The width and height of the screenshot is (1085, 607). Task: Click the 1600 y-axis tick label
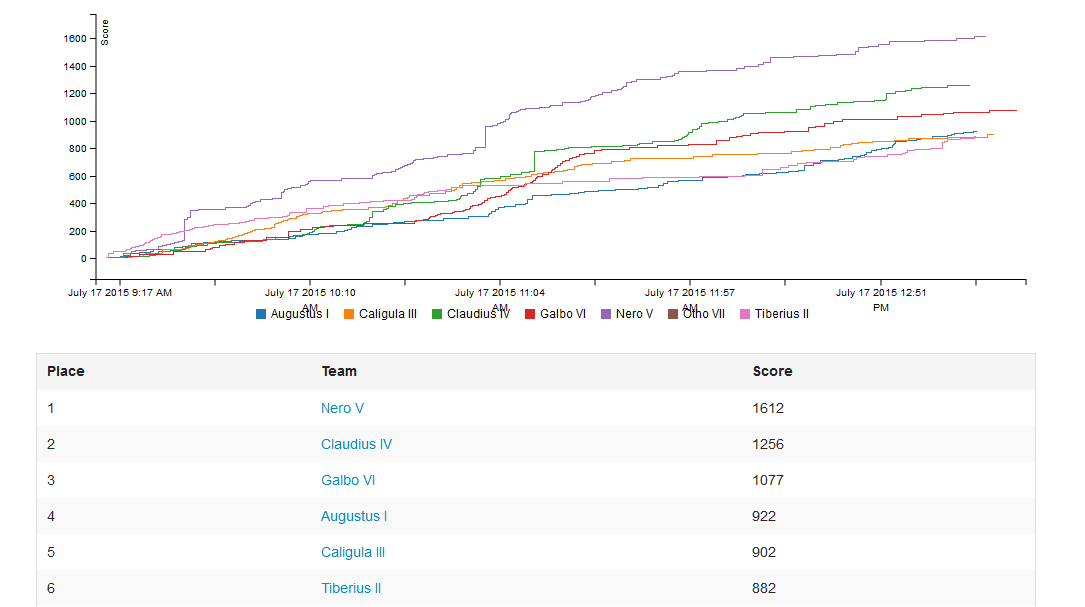(75, 39)
